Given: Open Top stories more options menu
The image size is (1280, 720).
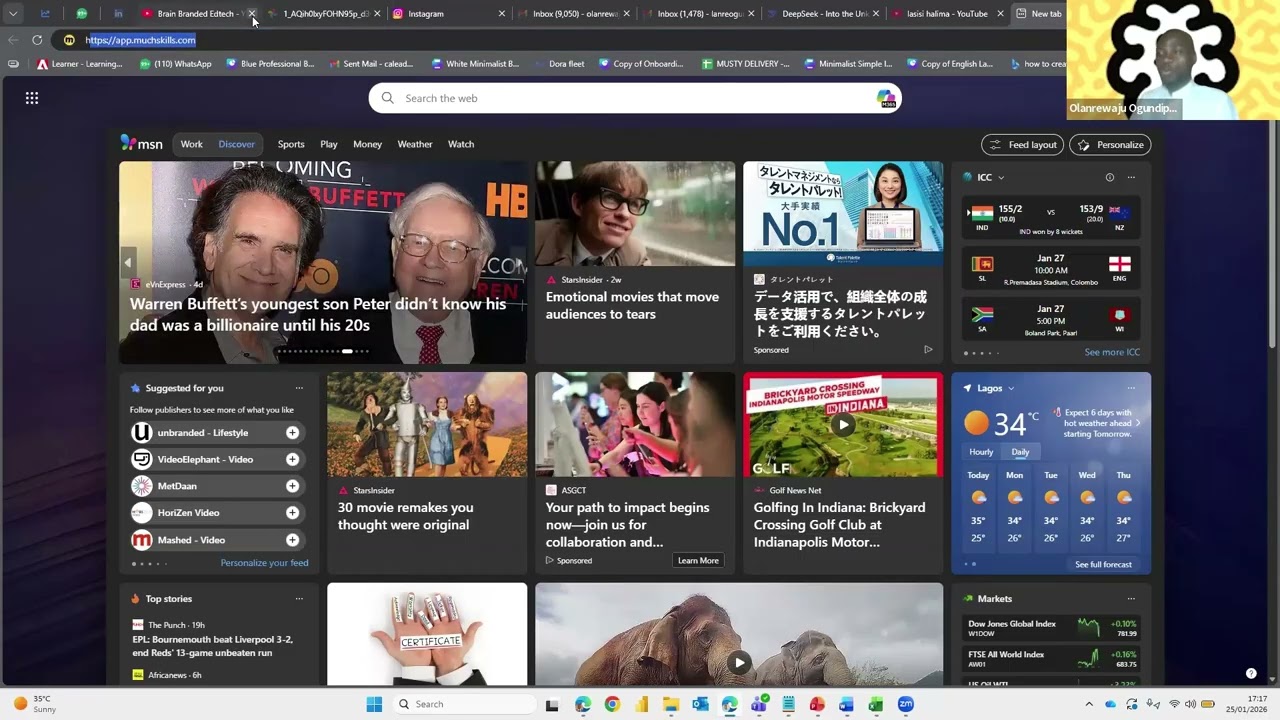Looking at the screenshot, I should click(299, 599).
